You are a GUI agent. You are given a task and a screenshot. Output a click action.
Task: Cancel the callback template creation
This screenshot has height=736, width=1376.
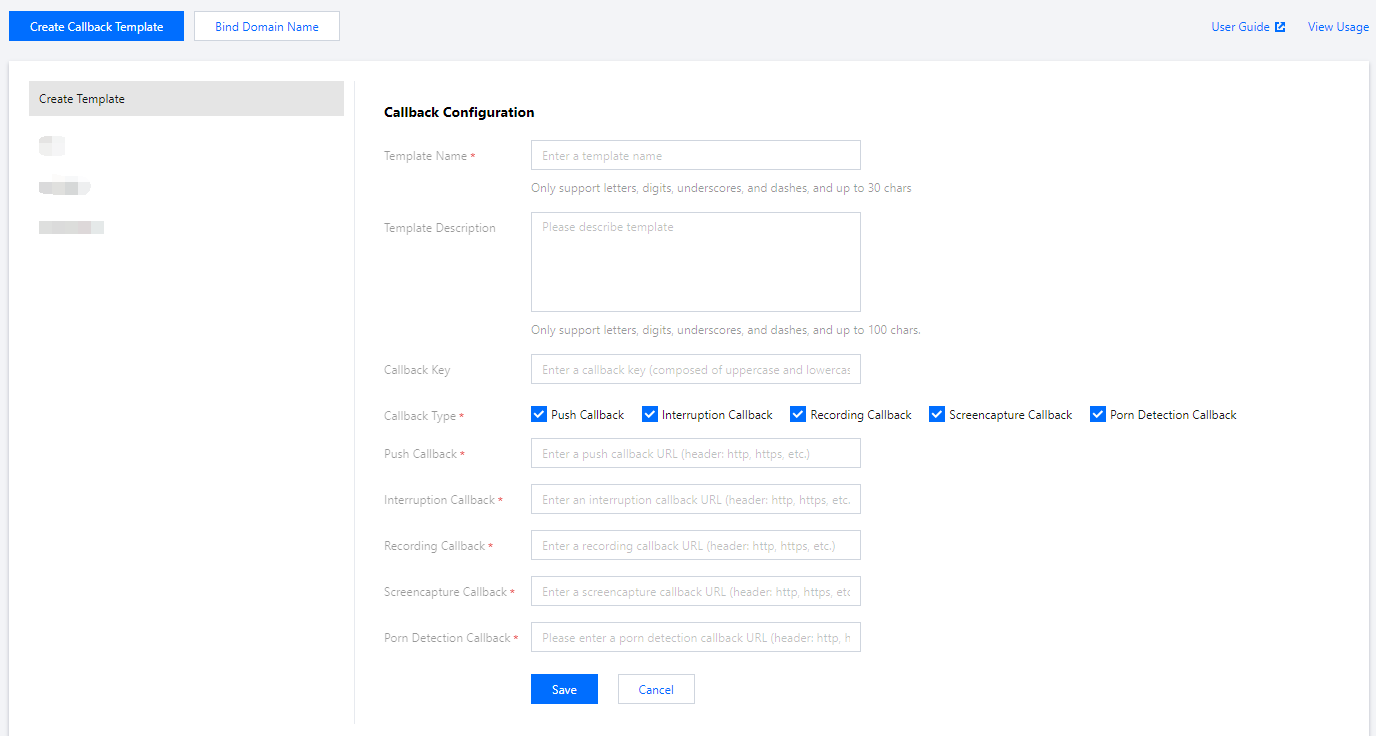coord(656,689)
